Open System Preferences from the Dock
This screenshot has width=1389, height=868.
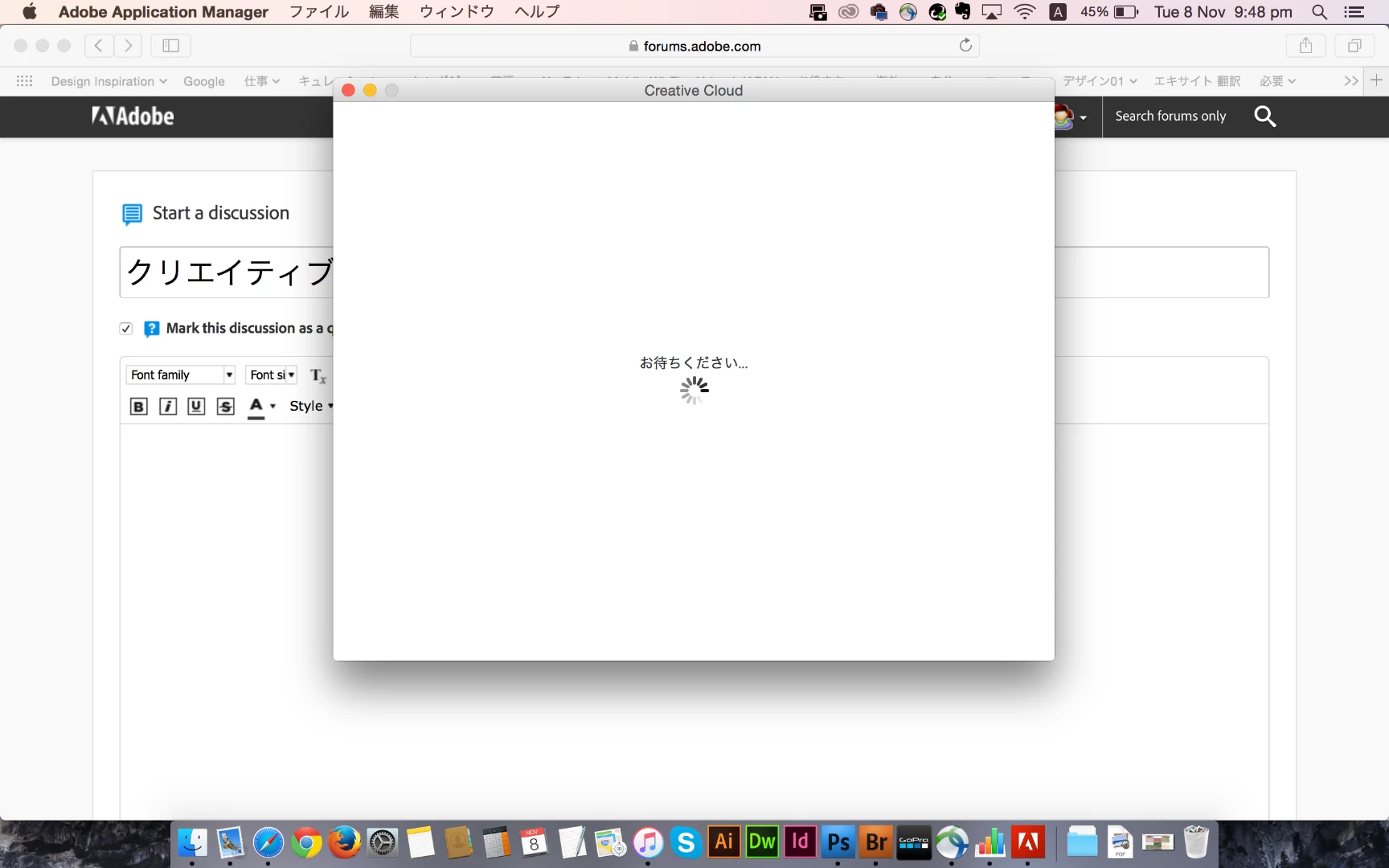coord(383,842)
